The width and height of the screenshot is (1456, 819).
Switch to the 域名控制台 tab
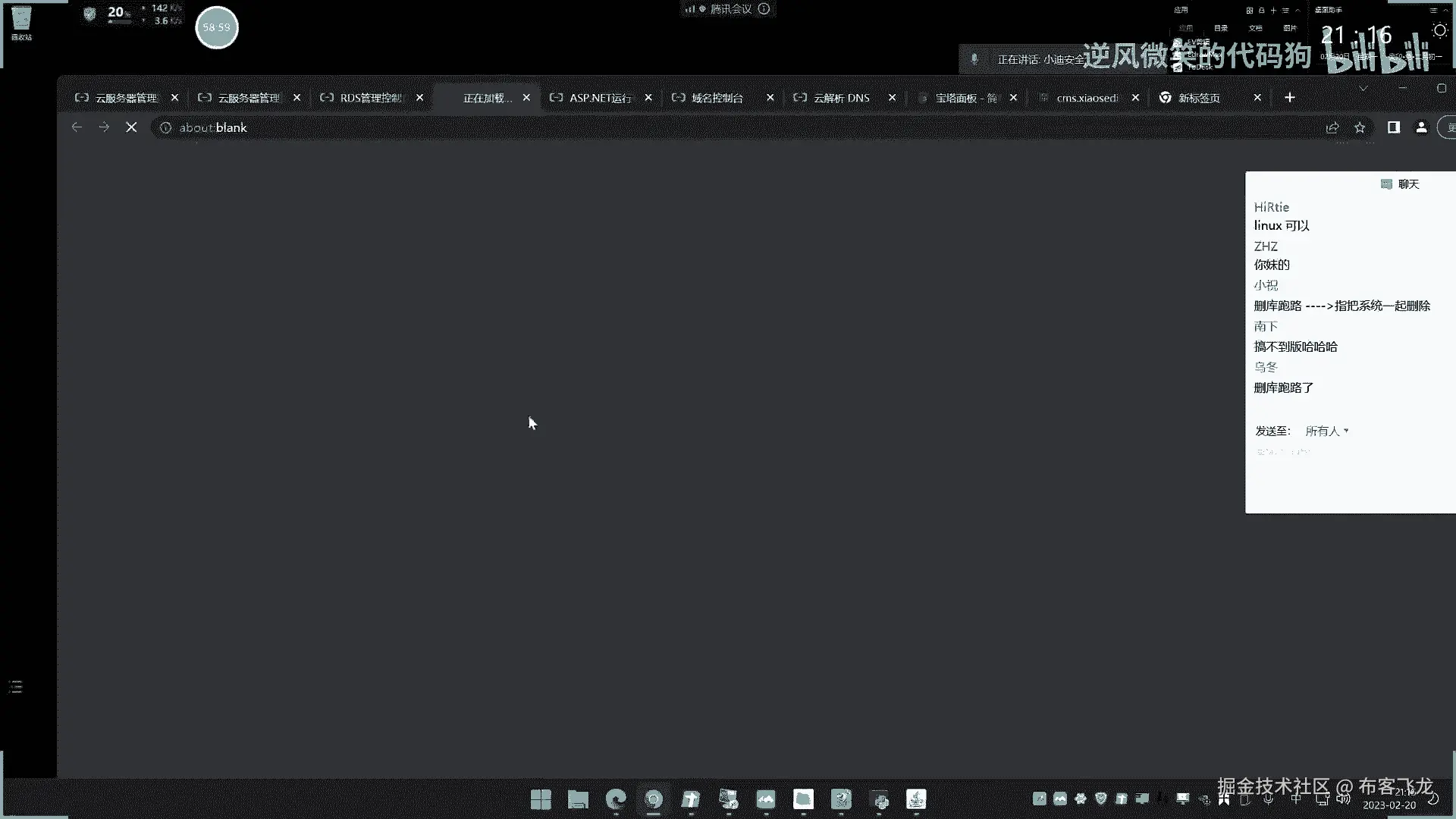[x=717, y=98]
